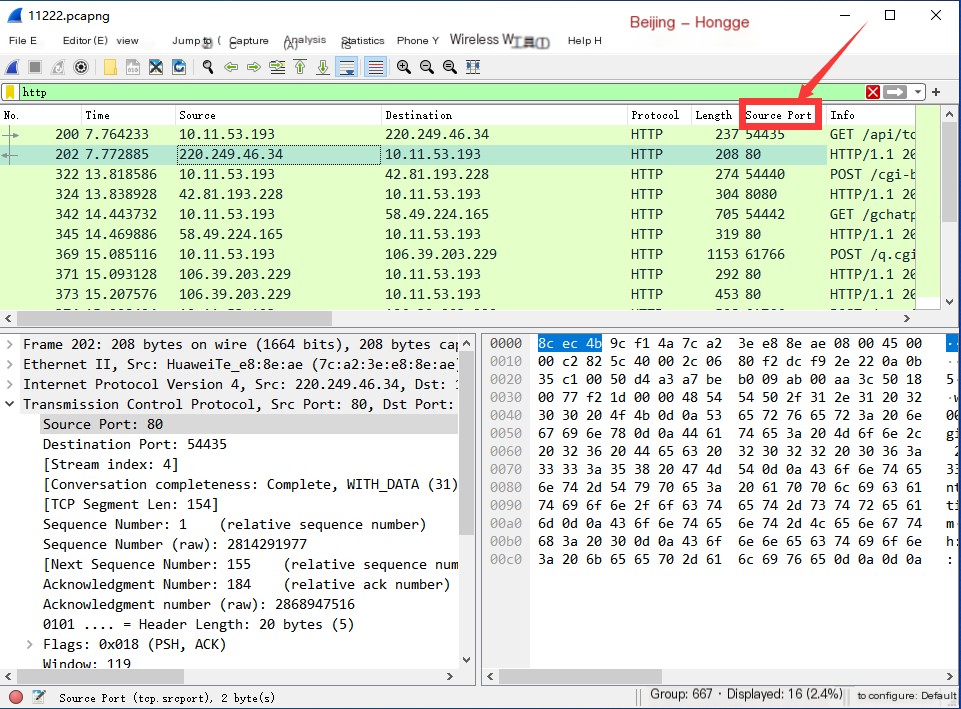The height and width of the screenshot is (709, 961).
Task: Open the File menu
Action: 23,40
